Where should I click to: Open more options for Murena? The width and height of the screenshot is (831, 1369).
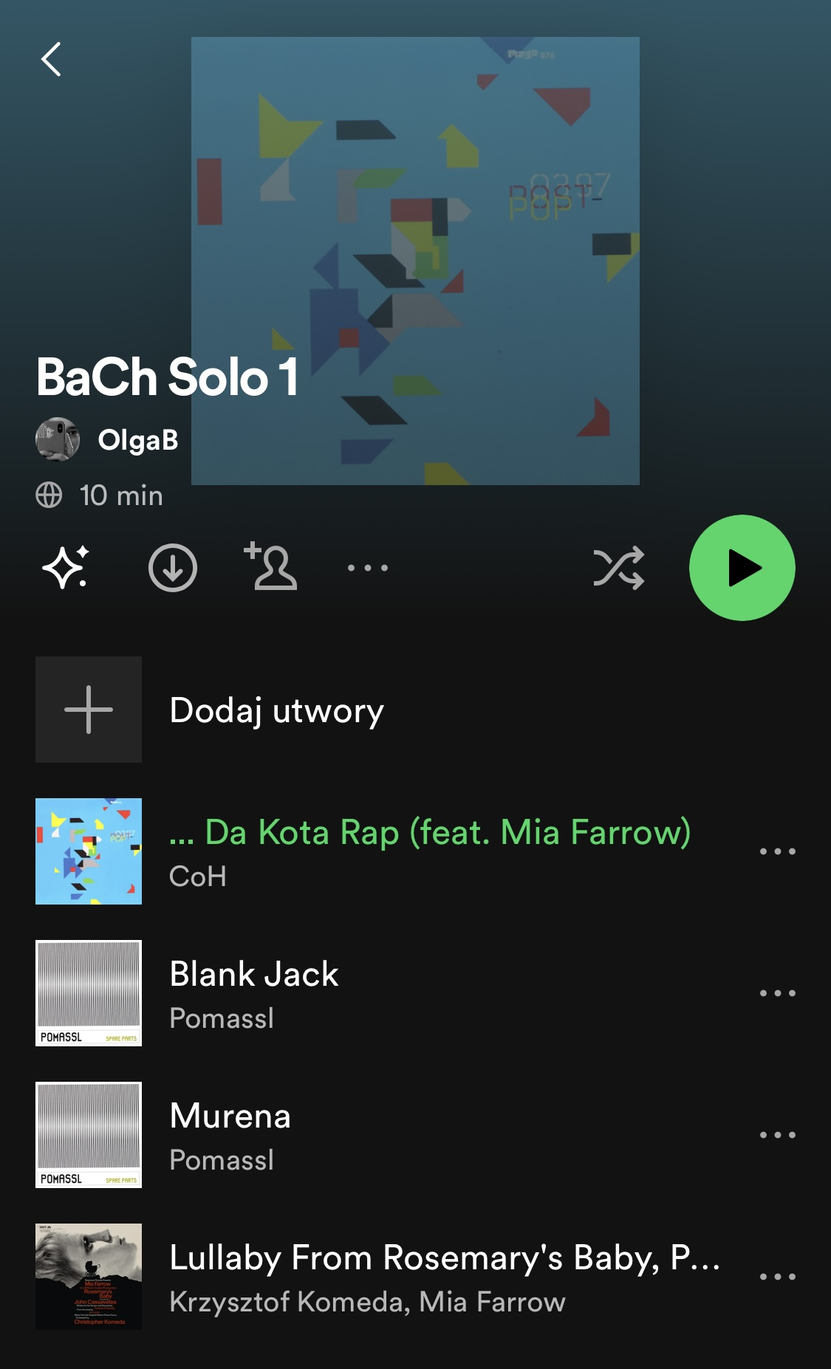(x=777, y=1136)
